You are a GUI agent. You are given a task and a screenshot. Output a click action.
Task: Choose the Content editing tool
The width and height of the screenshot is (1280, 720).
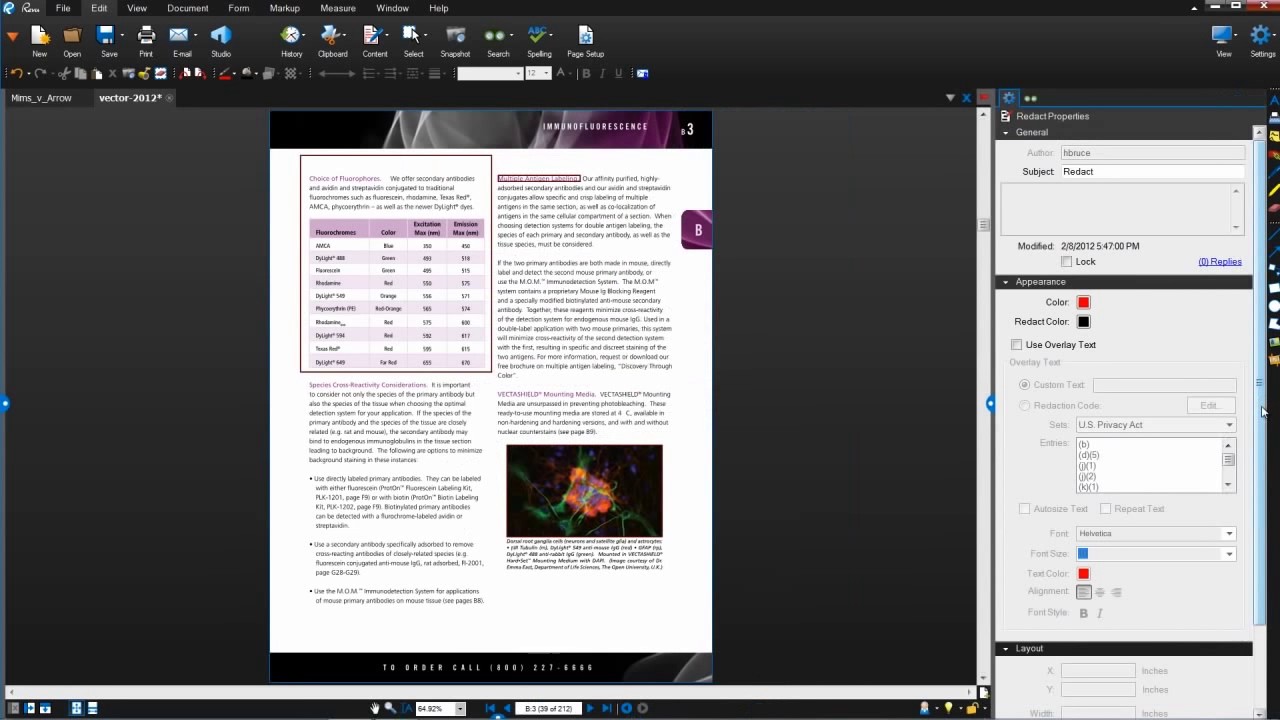point(375,40)
